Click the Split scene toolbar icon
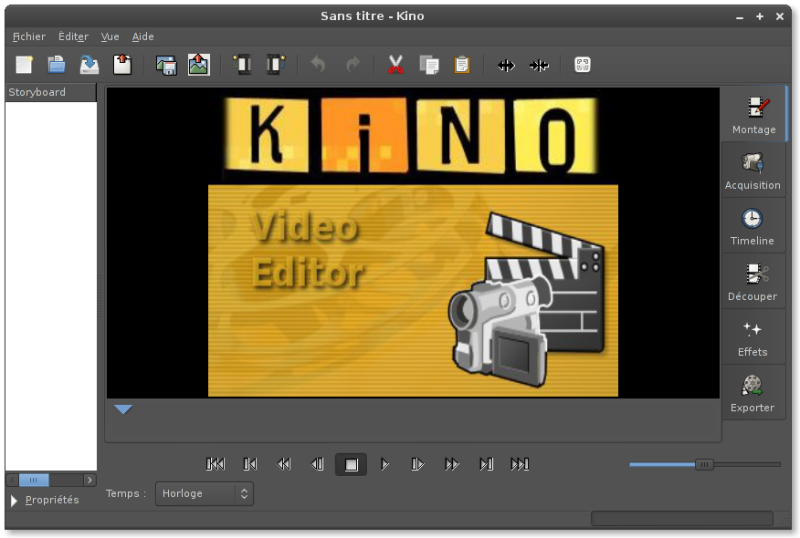 click(506, 65)
